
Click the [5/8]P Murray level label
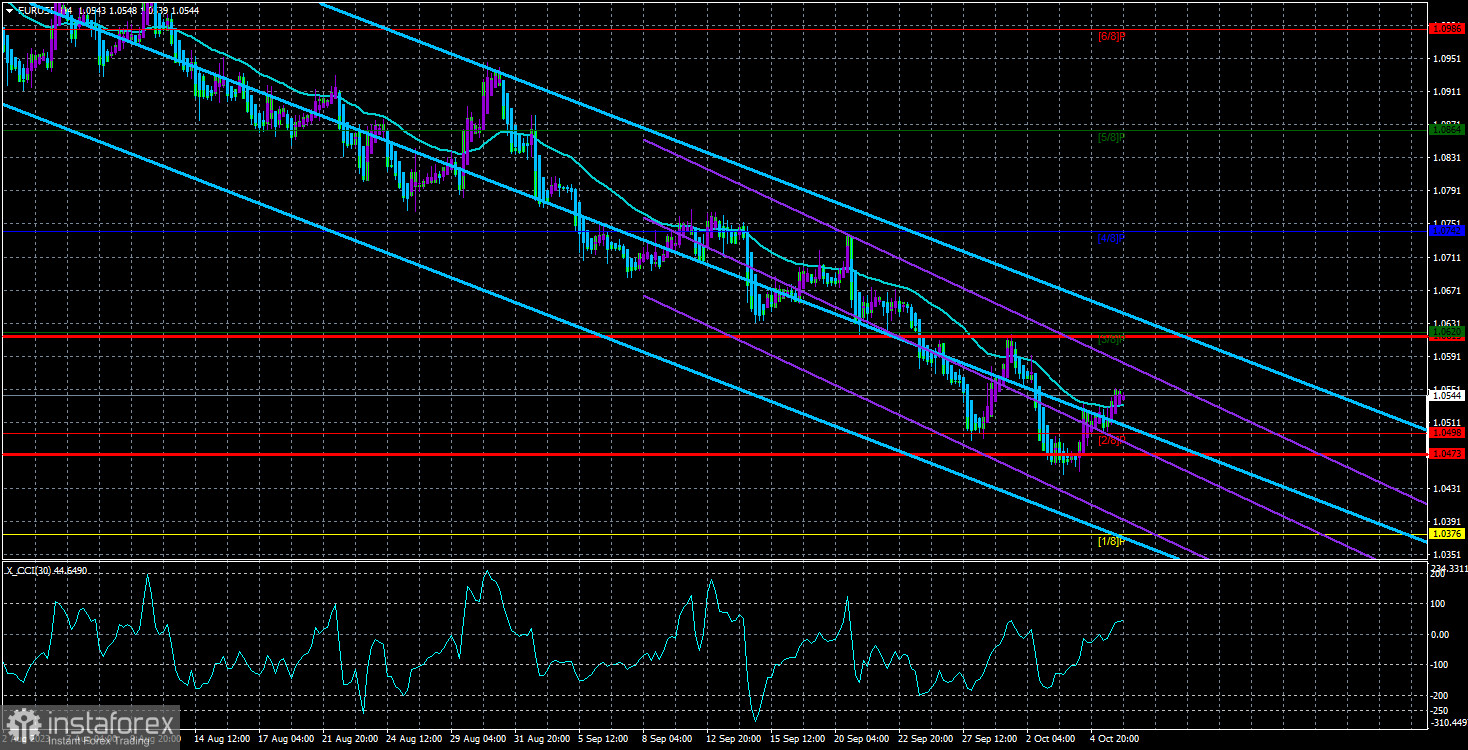coord(1112,136)
